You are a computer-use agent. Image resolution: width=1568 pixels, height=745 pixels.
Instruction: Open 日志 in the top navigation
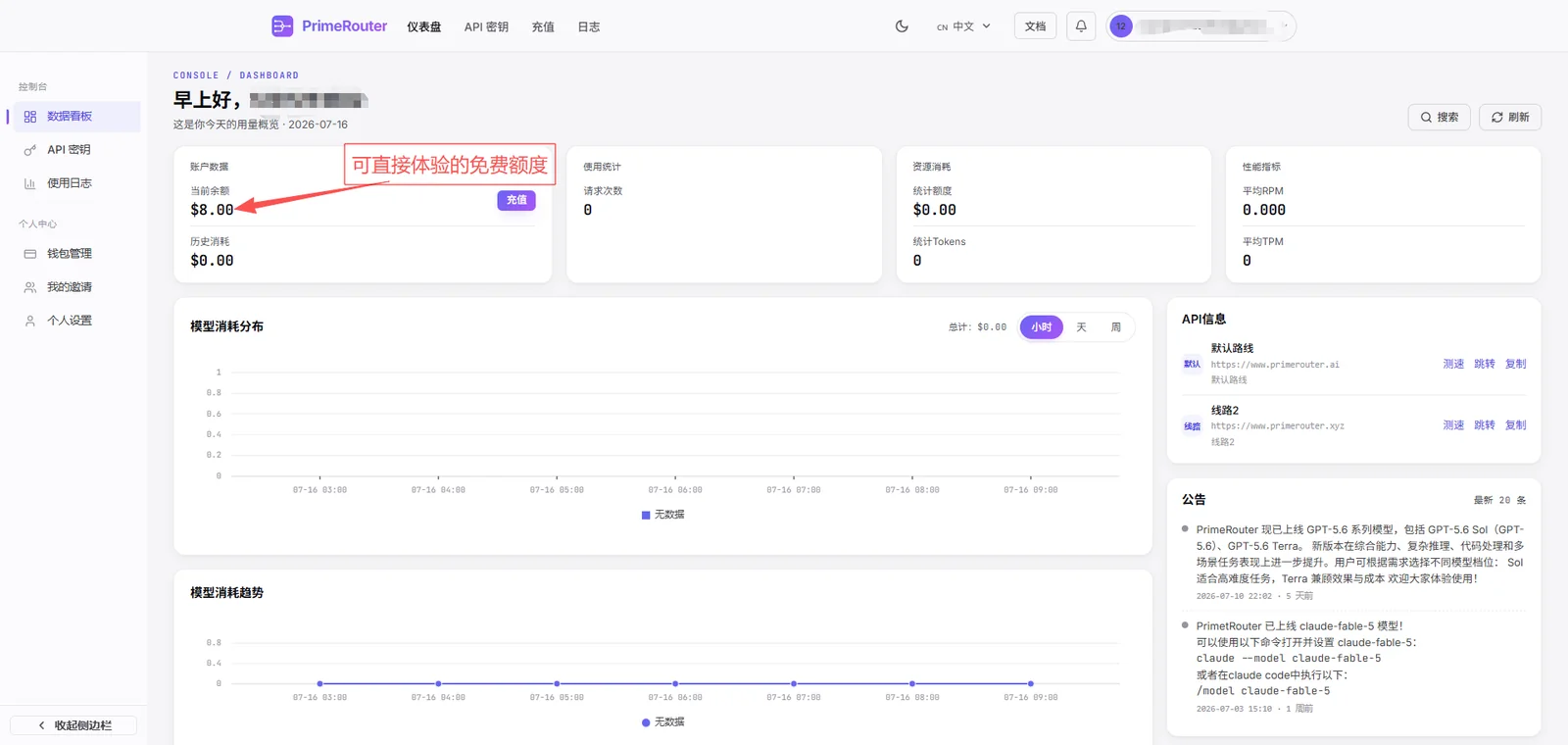coord(589,27)
